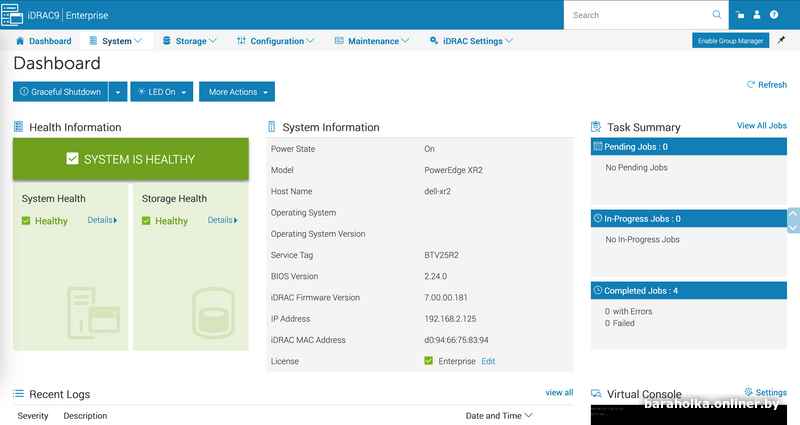This screenshot has height=425, width=800.
Task: Click the firmware version 7.00.00.181
Action: point(446,297)
